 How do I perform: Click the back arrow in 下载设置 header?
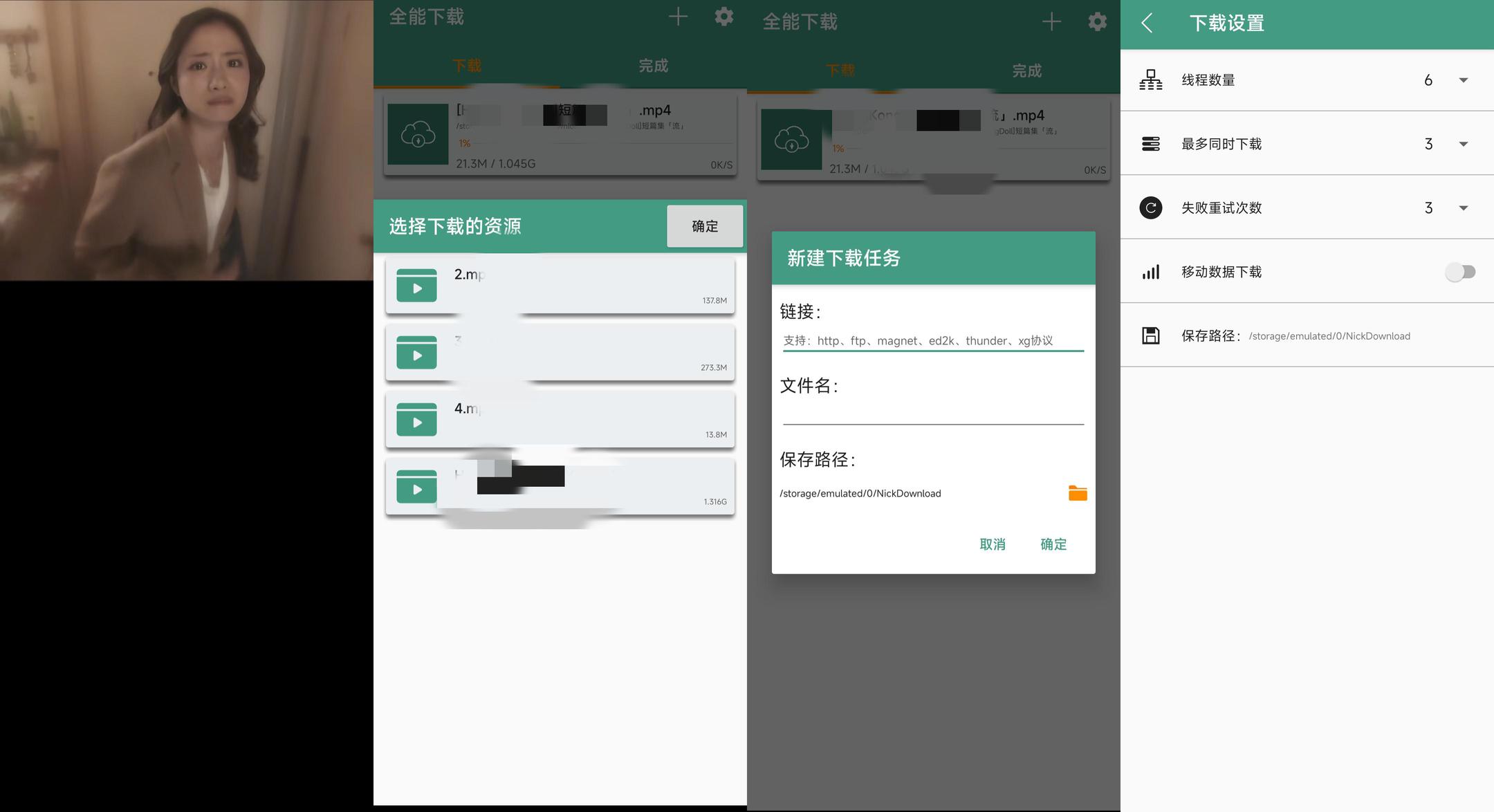pyautogui.click(x=1147, y=24)
